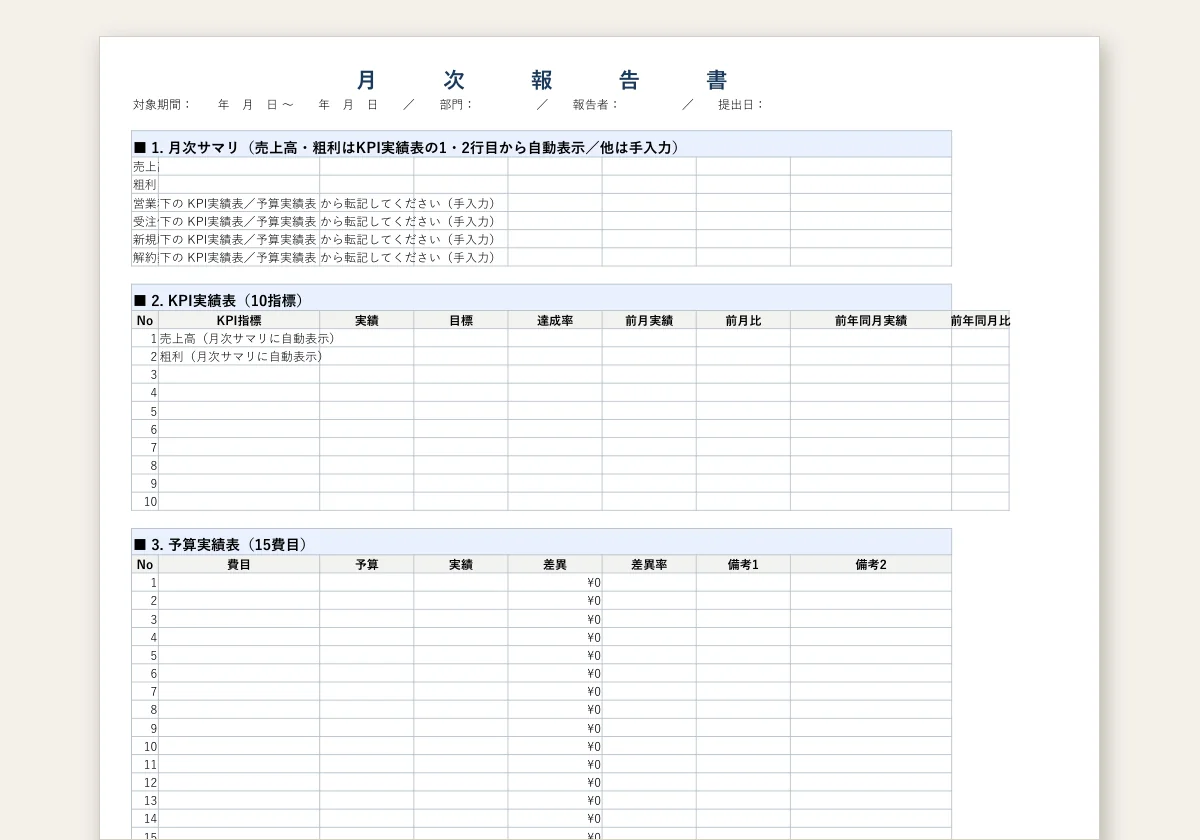This screenshot has height=840, width=1200.
Task: Select the 解約 row label in 月次サマリ
Action: [145, 257]
